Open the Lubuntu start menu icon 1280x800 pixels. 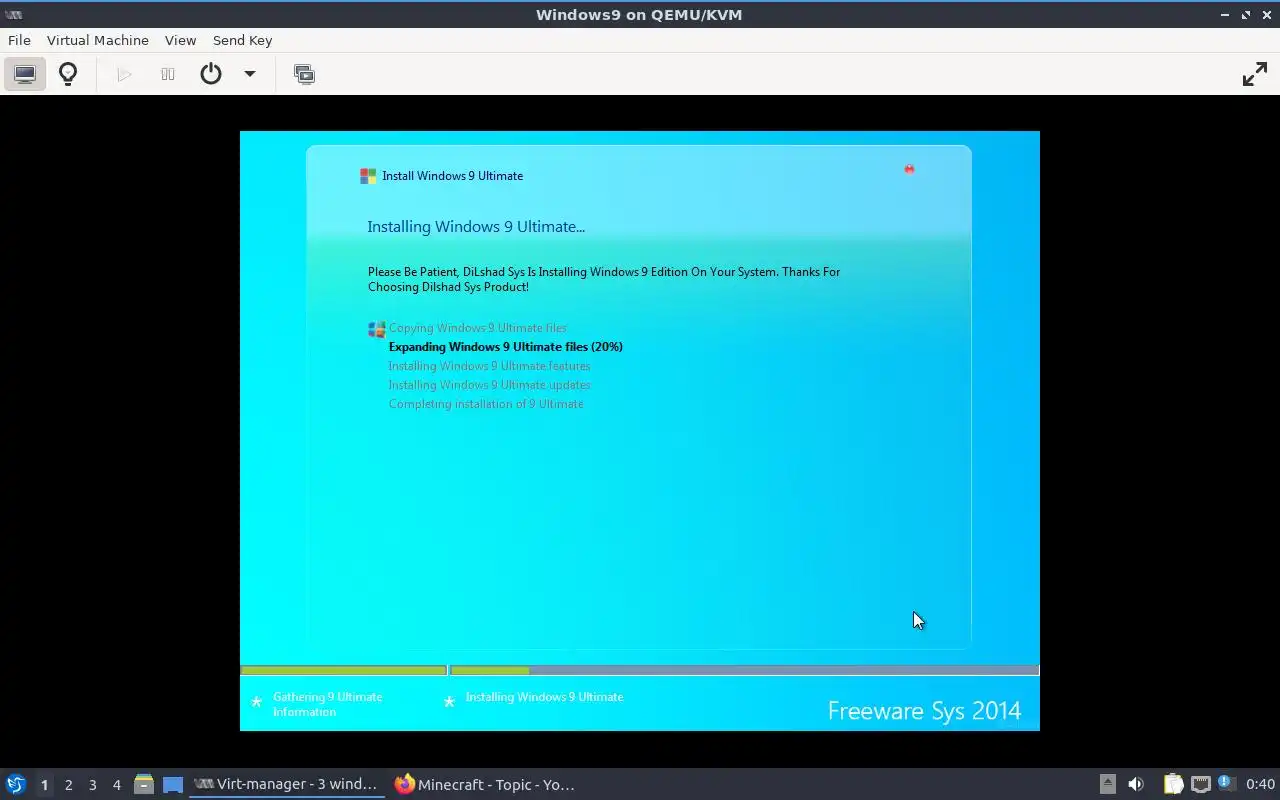pos(16,784)
